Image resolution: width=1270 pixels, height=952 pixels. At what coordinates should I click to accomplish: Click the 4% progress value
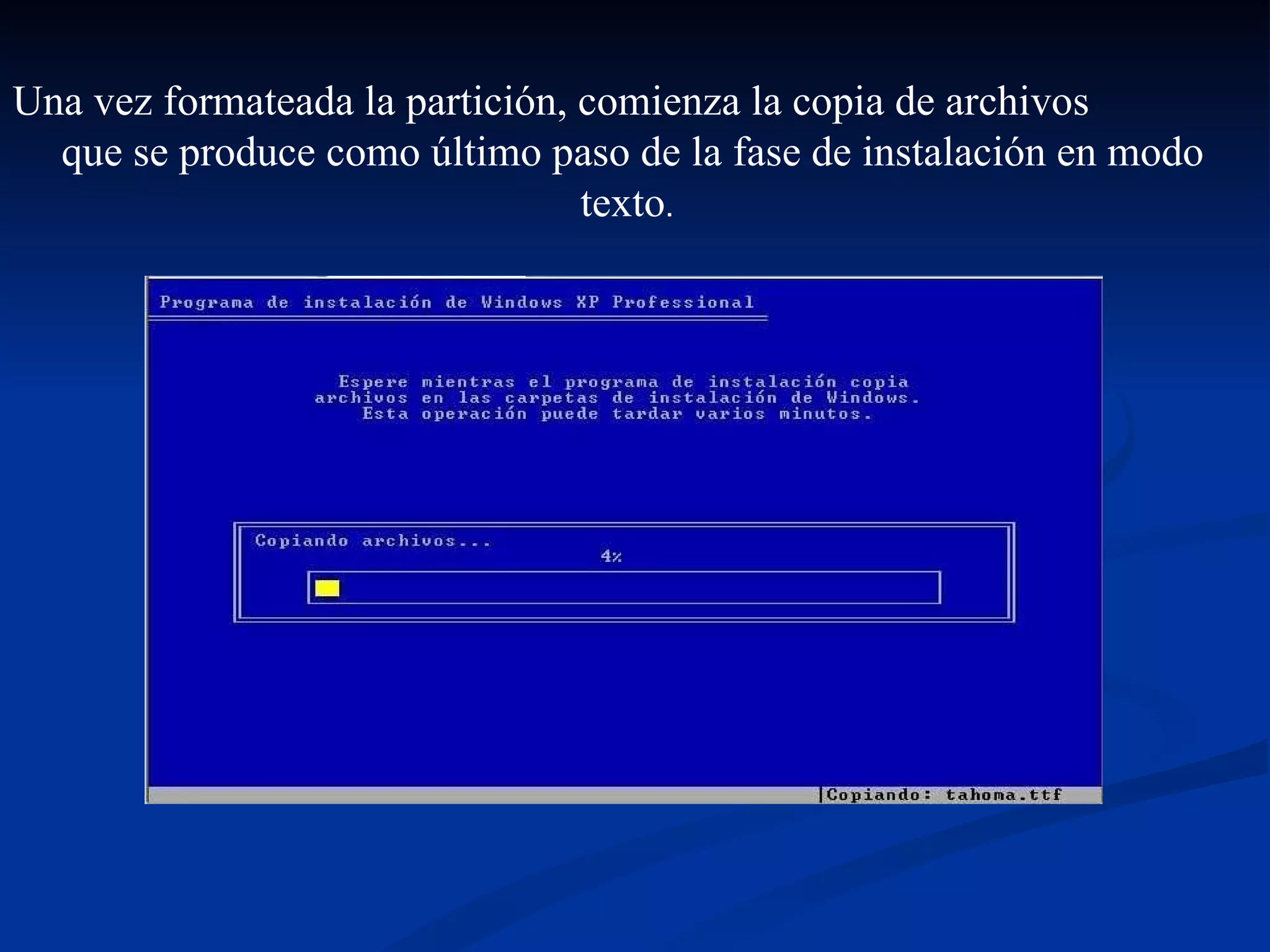[611, 556]
